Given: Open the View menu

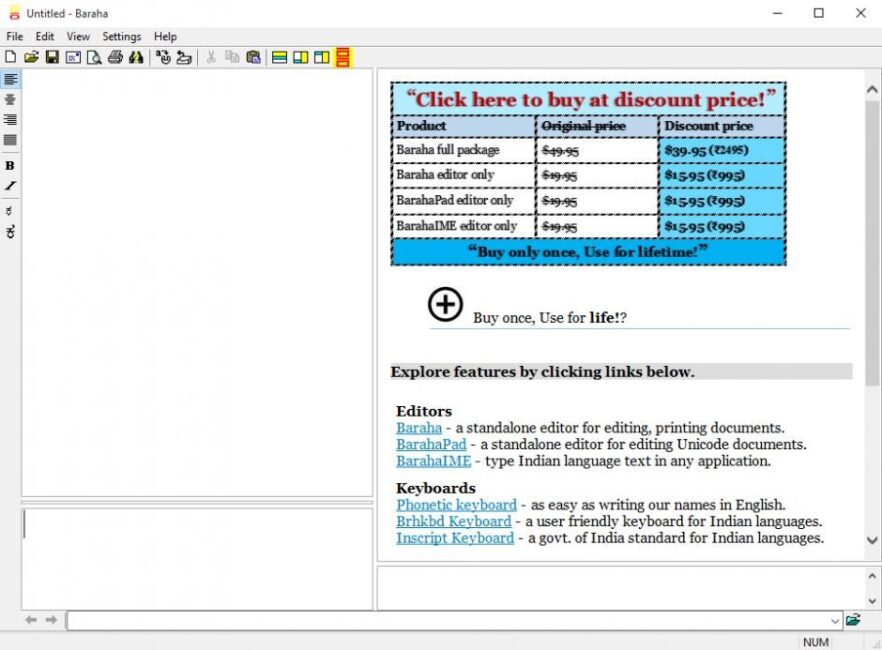Looking at the screenshot, I should (78, 36).
